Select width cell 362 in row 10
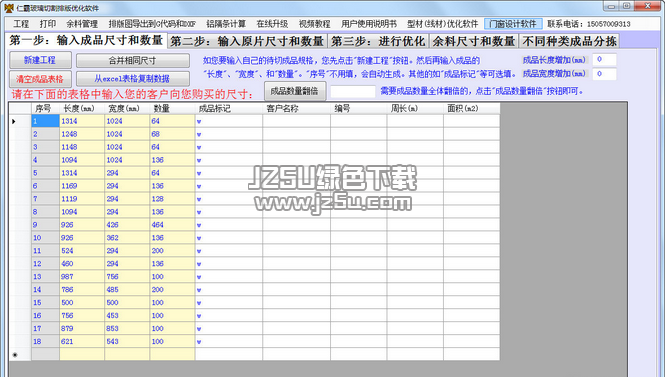This screenshot has width=666, height=377. tap(127, 238)
